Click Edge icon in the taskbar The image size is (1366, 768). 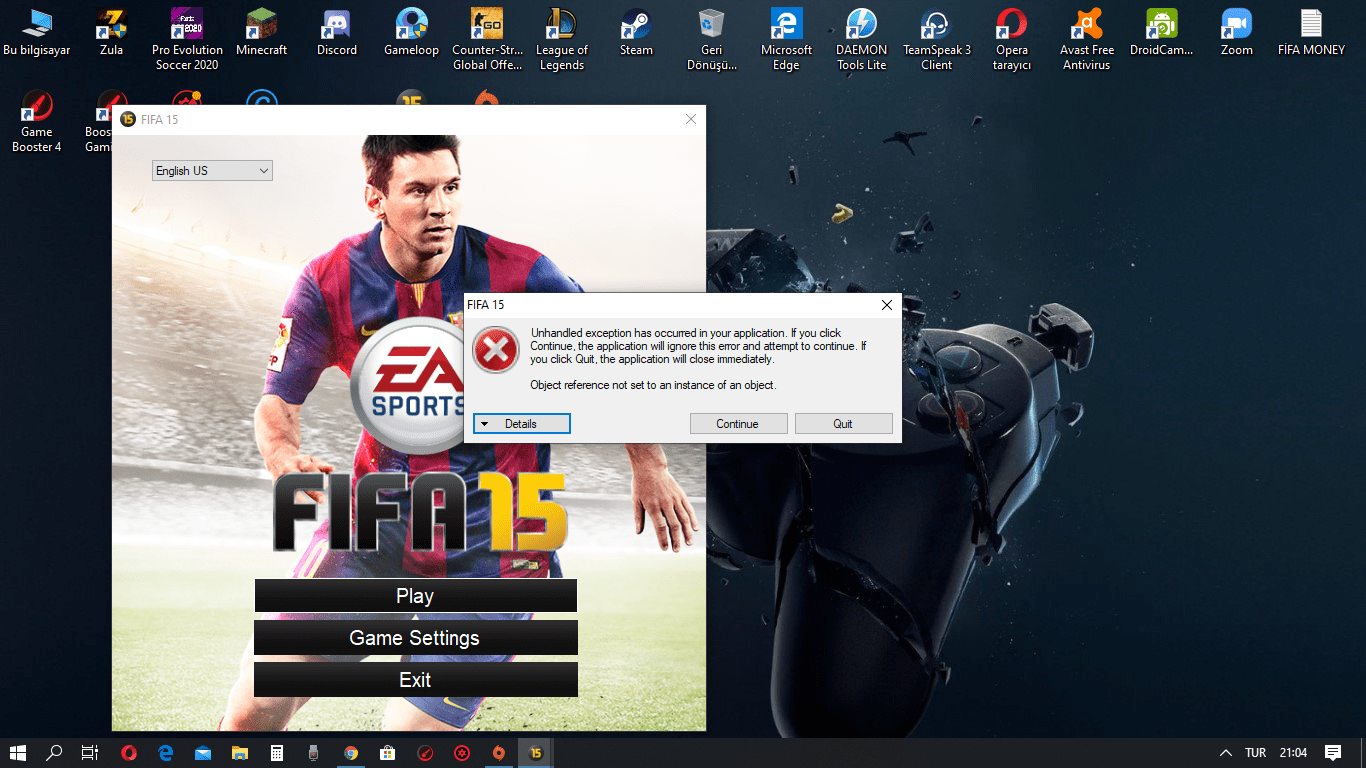click(x=166, y=753)
